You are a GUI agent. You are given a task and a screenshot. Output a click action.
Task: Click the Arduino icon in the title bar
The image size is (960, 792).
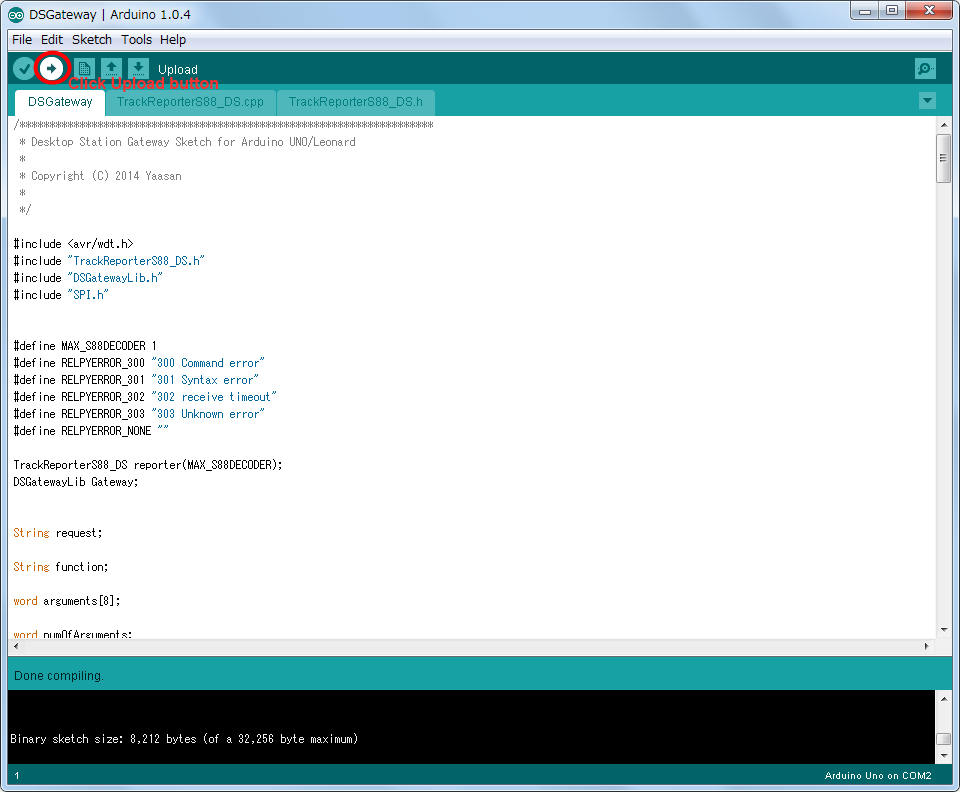point(16,15)
